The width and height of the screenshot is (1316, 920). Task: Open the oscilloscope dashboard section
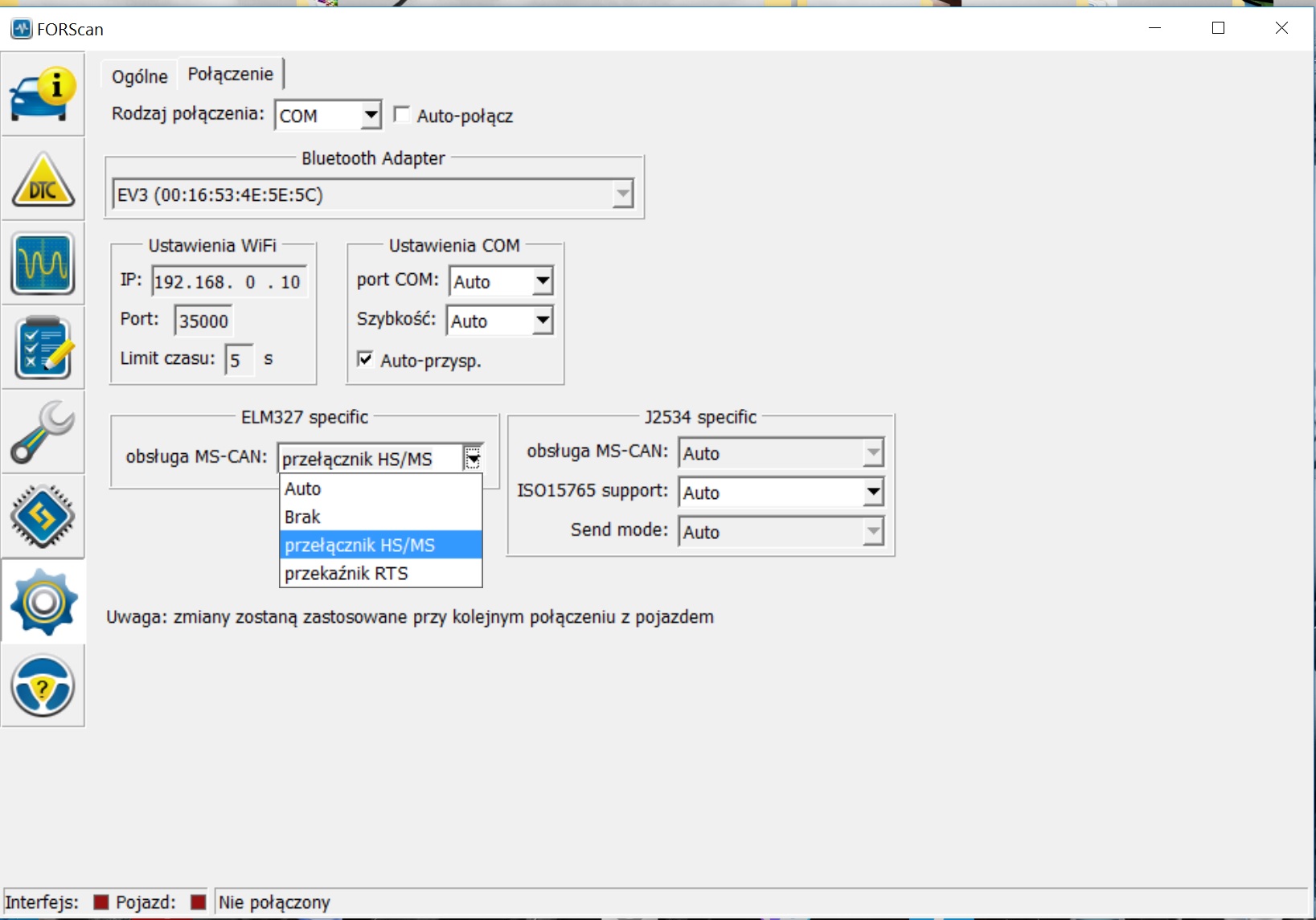coord(43,264)
